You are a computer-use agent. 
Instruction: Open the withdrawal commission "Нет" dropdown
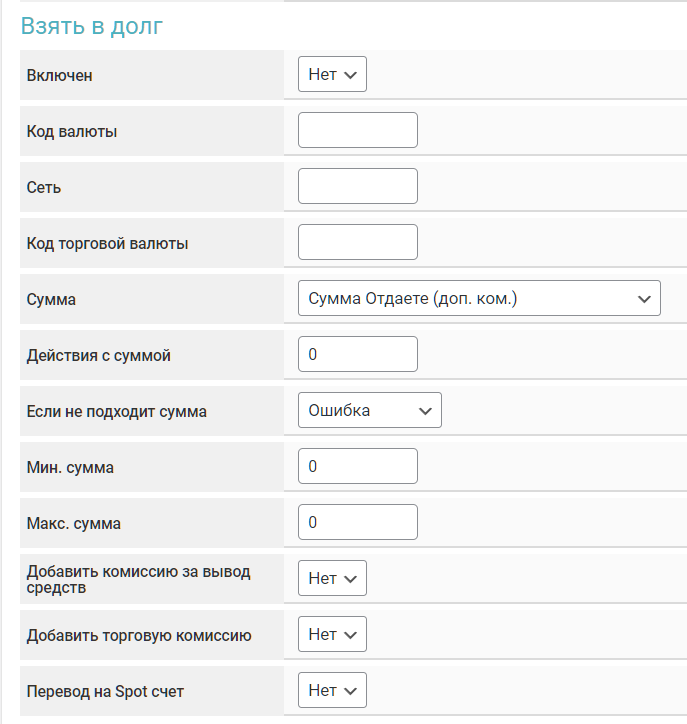click(x=332, y=578)
